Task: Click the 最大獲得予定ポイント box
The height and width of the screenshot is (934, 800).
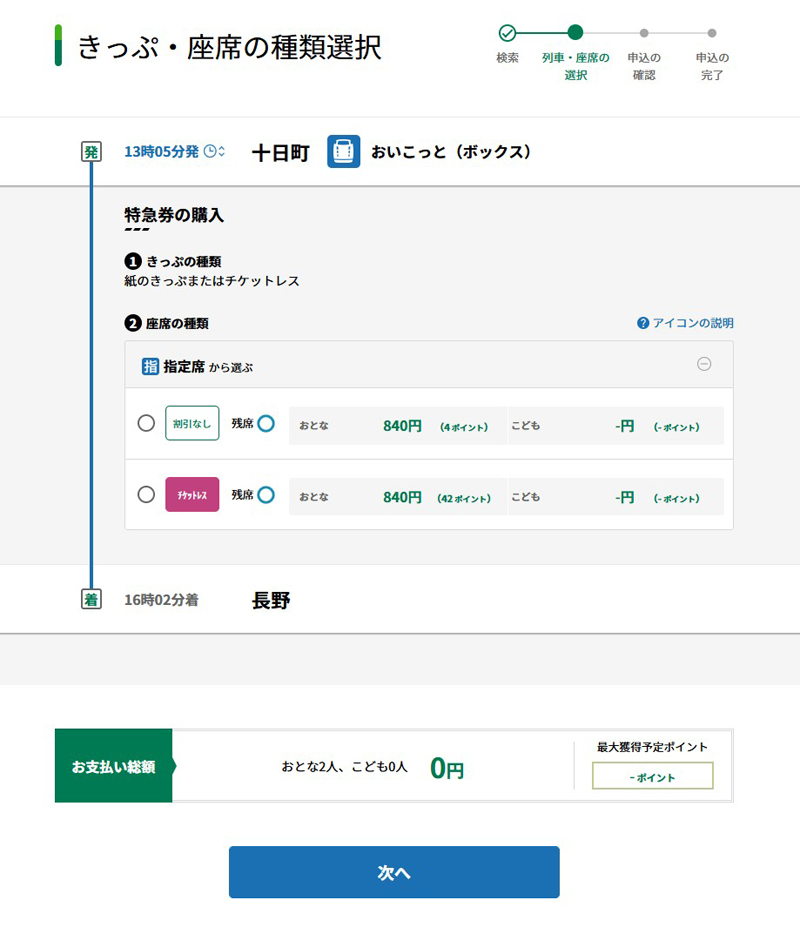Action: [x=653, y=776]
